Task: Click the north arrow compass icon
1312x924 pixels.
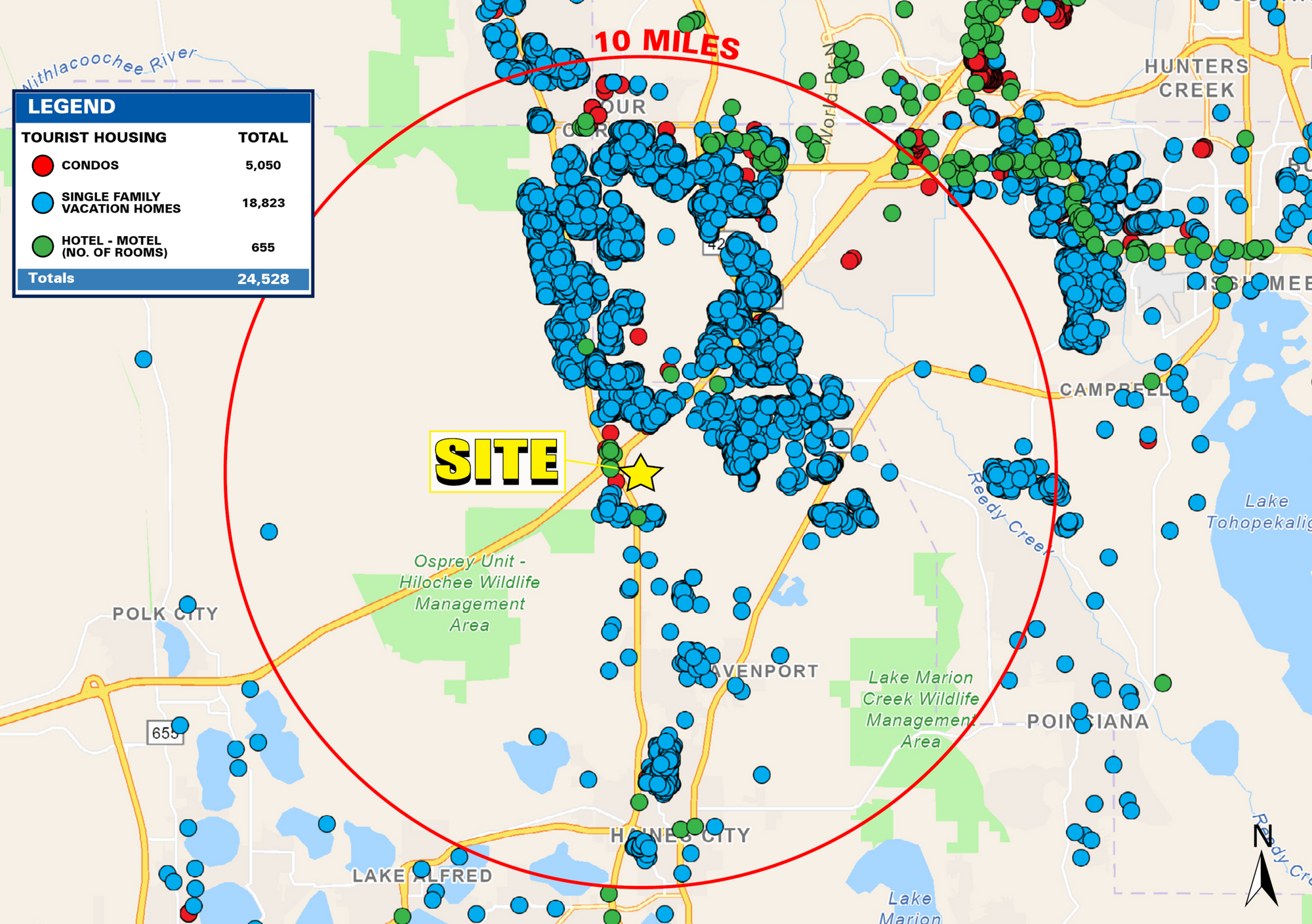Action: click(1262, 867)
